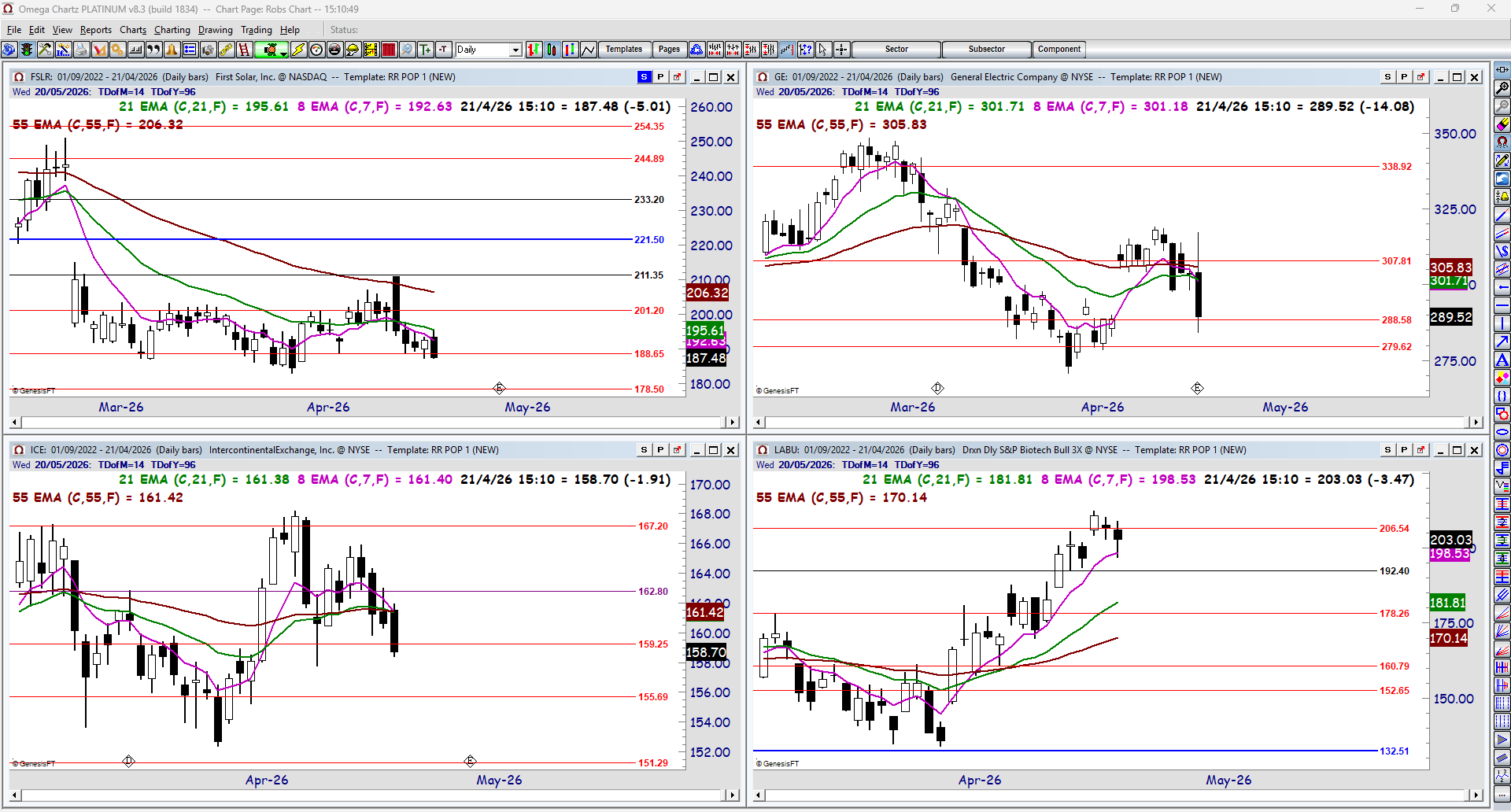
Task: Select the crosshair cursor tool
Action: [841, 50]
